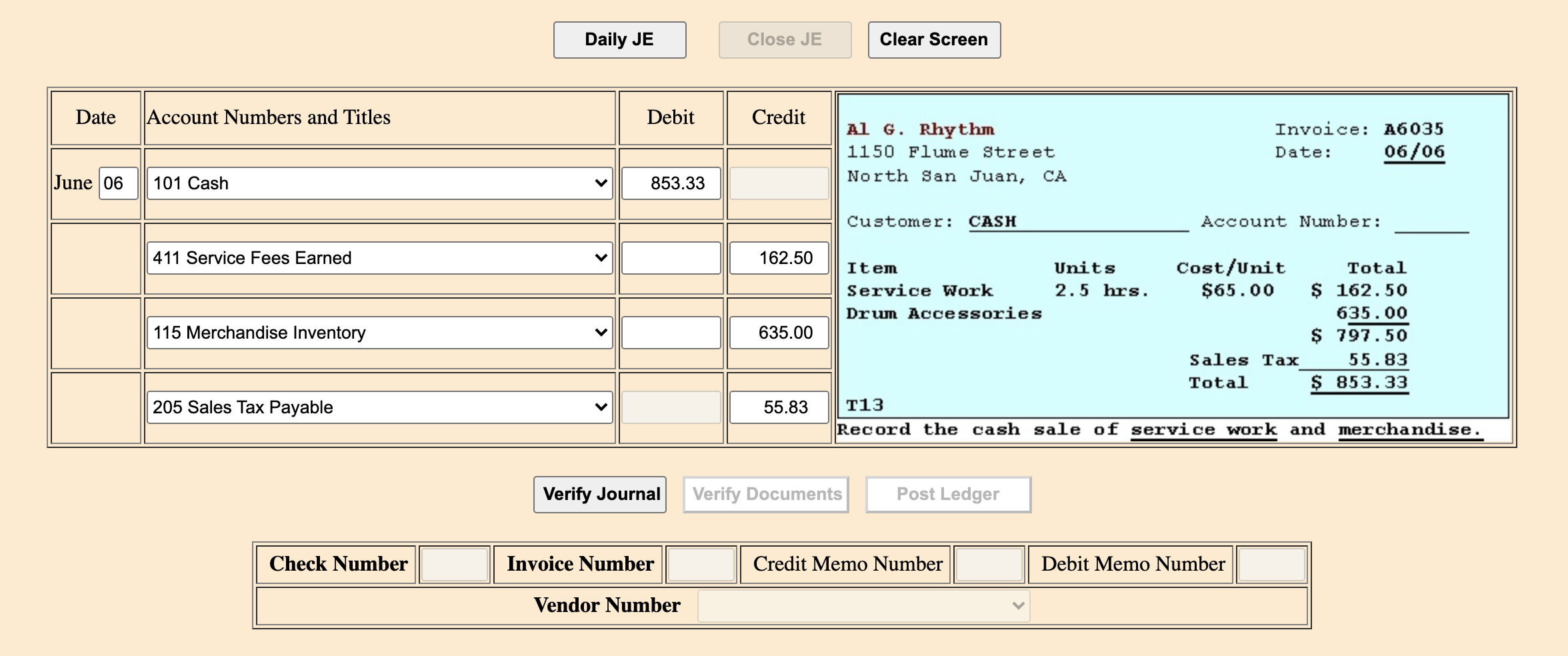Clear the journal entry screen
Screen dimensions: 1568x656
pyautogui.click(x=934, y=40)
